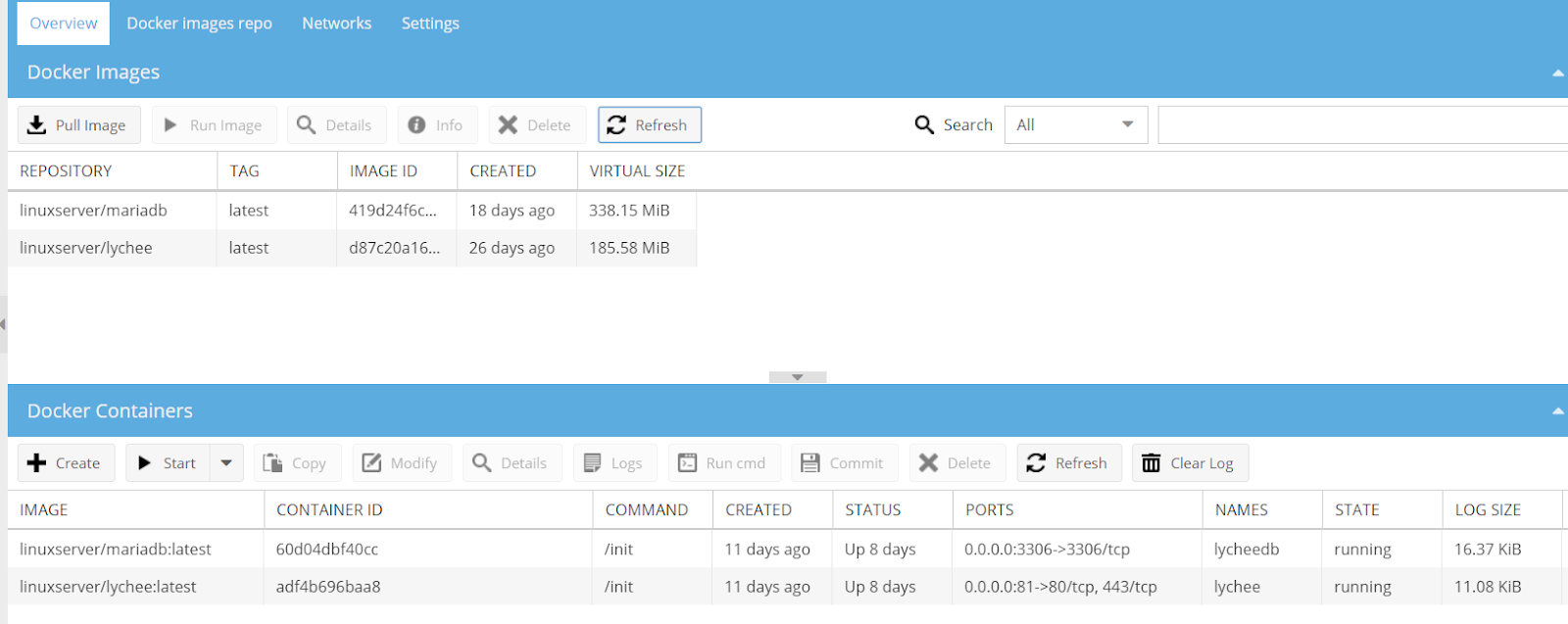Sort containers by CONTAINER ID column
This screenshot has height=624, width=1568.
click(428, 509)
